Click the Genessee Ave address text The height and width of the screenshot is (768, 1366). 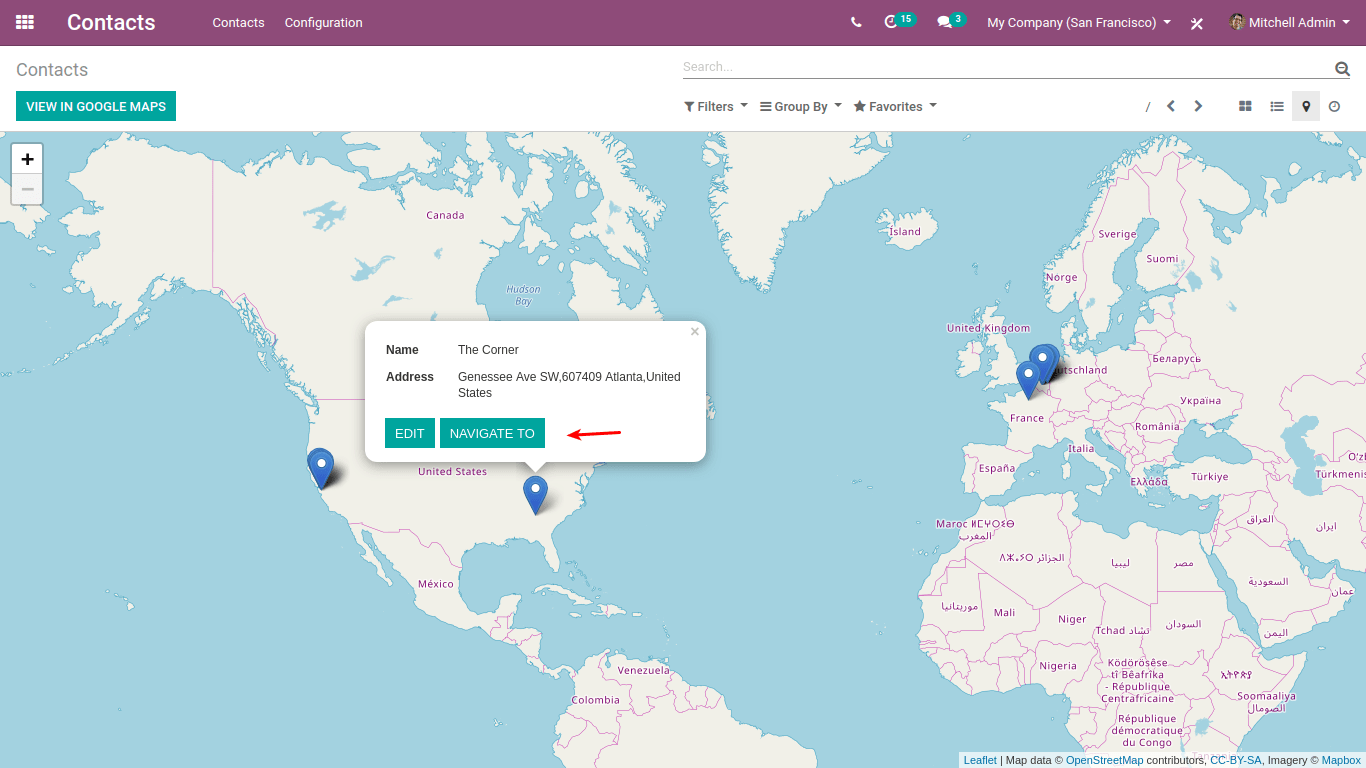coord(569,384)
